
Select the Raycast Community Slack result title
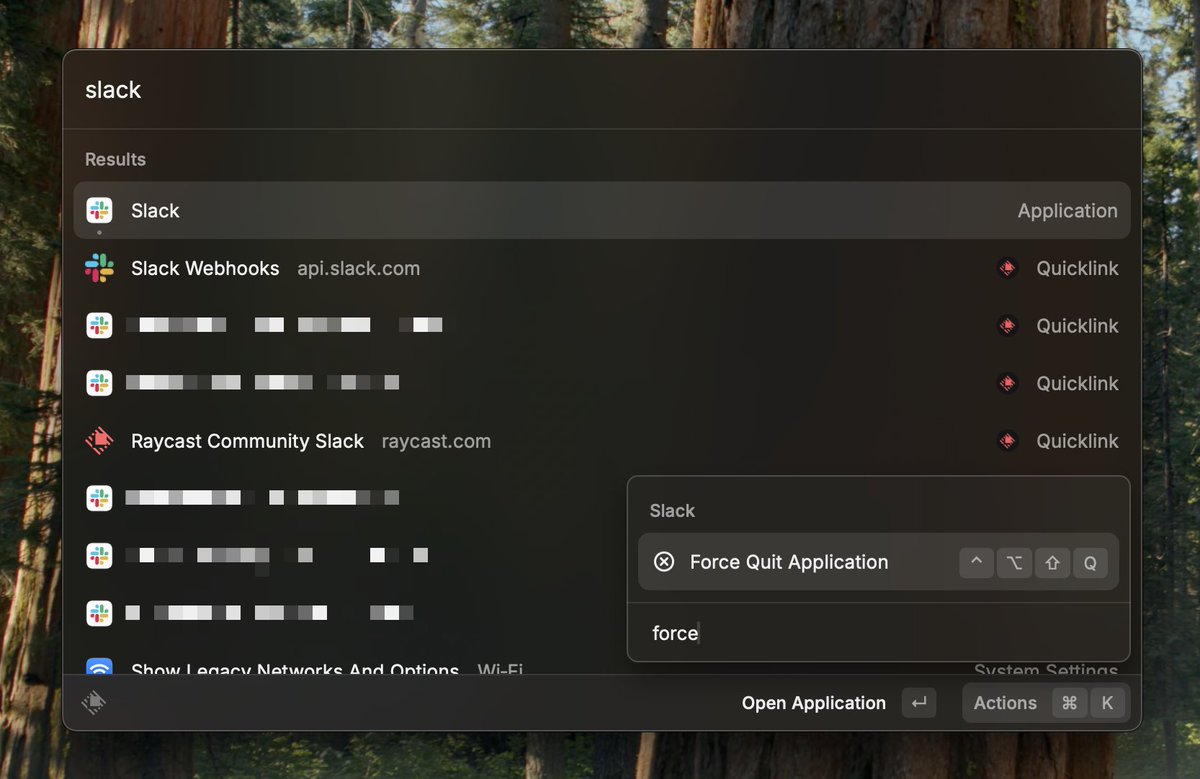pyautogui.click(x=247, y=441)
